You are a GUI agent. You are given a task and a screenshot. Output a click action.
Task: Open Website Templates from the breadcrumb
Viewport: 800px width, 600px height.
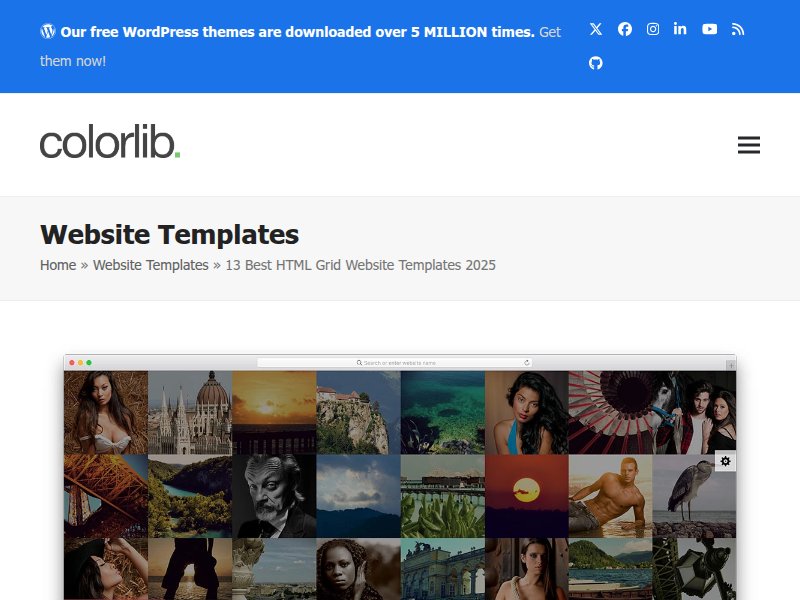tap(151, 265)
